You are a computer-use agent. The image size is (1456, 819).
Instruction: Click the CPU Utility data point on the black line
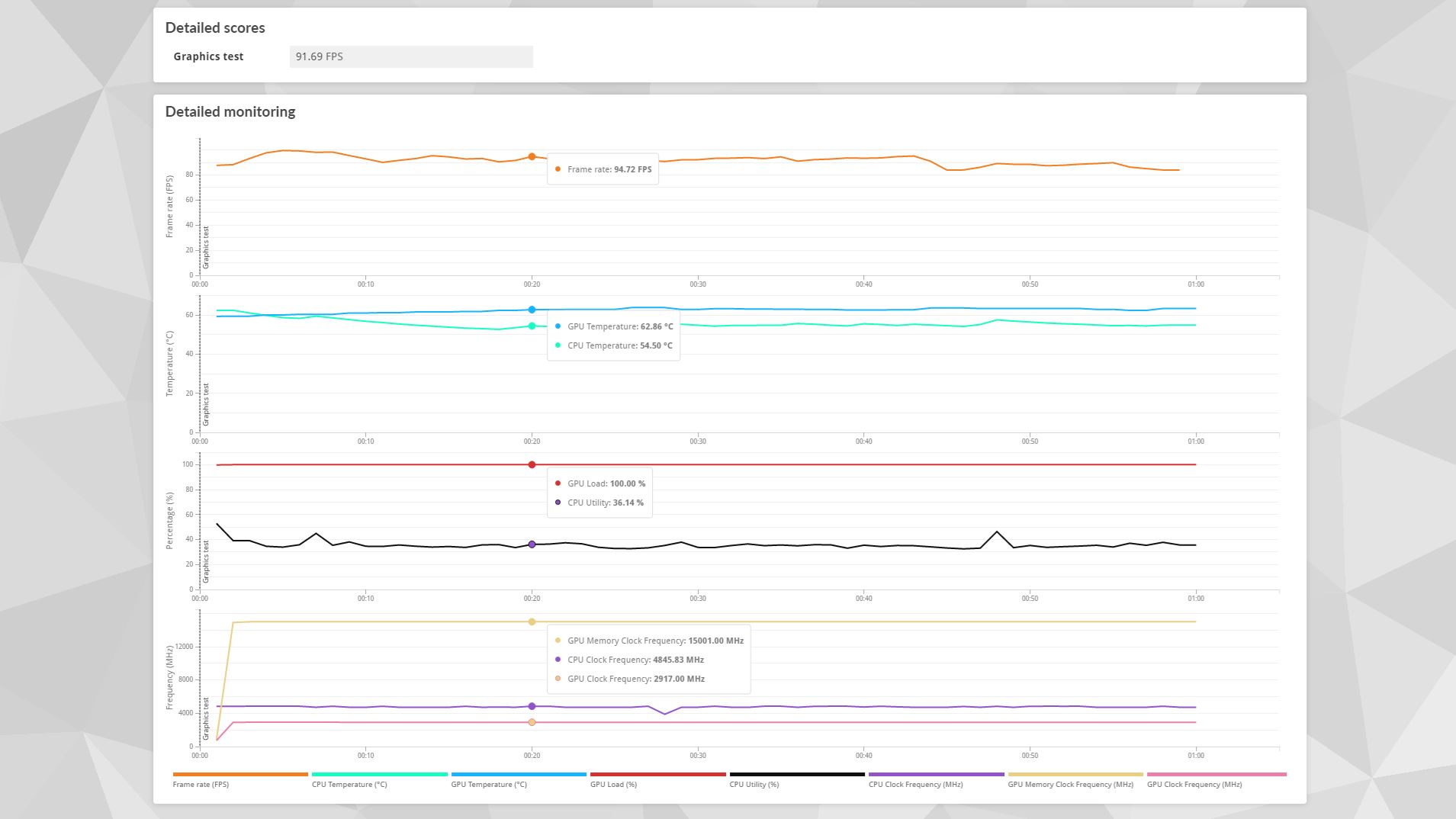532,544
